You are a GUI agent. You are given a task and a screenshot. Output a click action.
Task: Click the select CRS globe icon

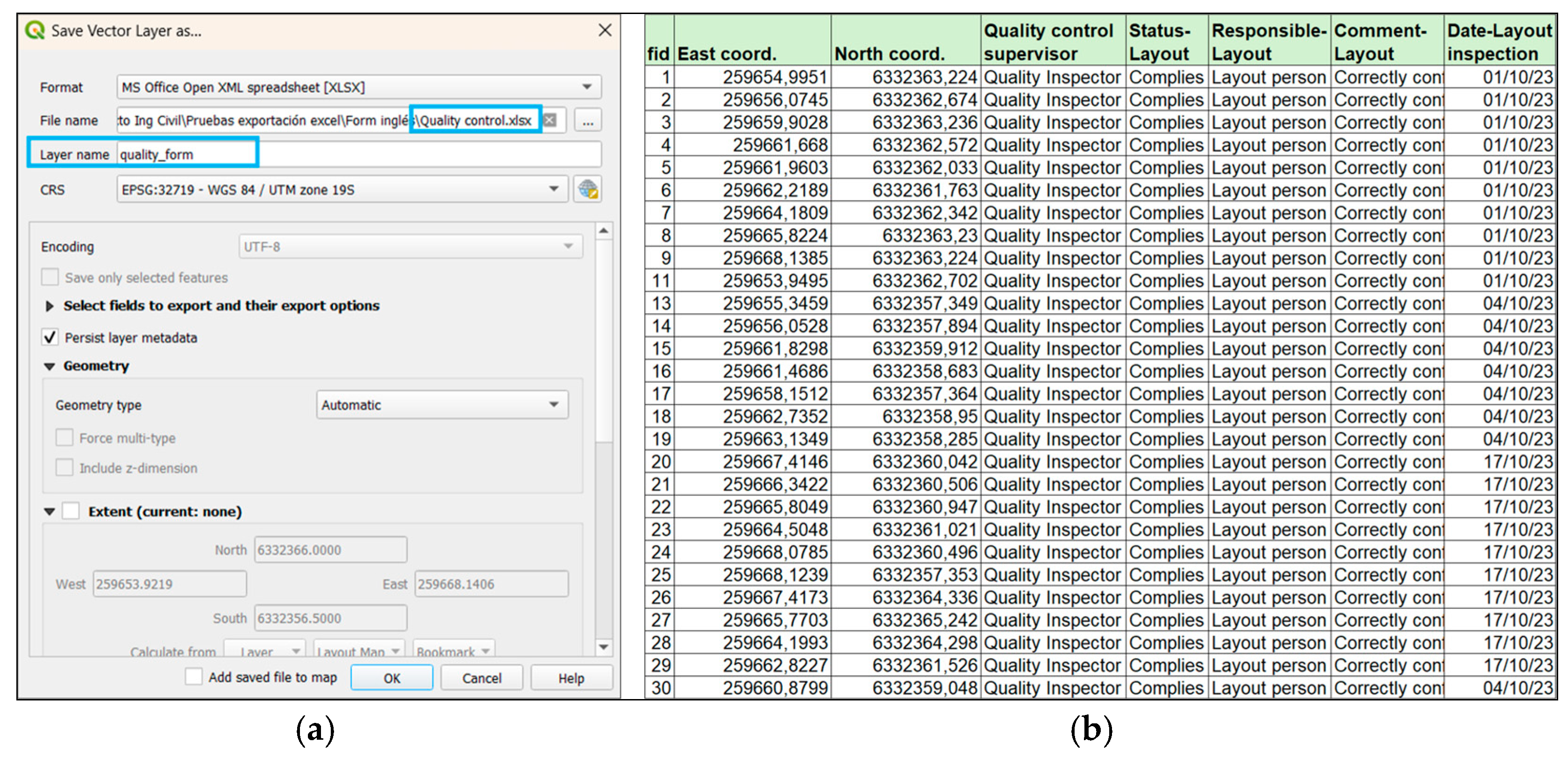pyautogui.click(x=587, y=189)
